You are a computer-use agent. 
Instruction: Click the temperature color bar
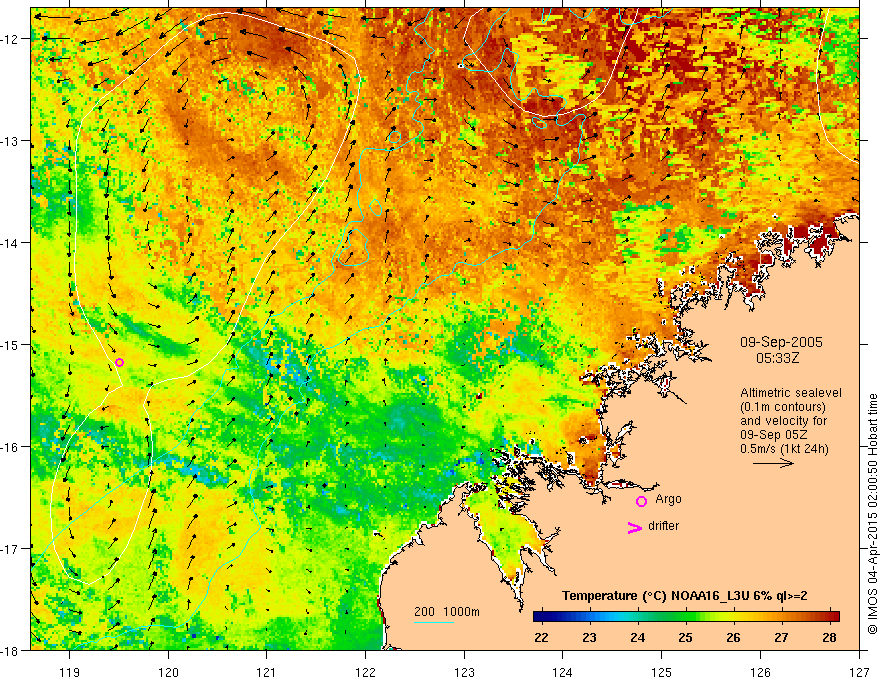coord(686,617)
